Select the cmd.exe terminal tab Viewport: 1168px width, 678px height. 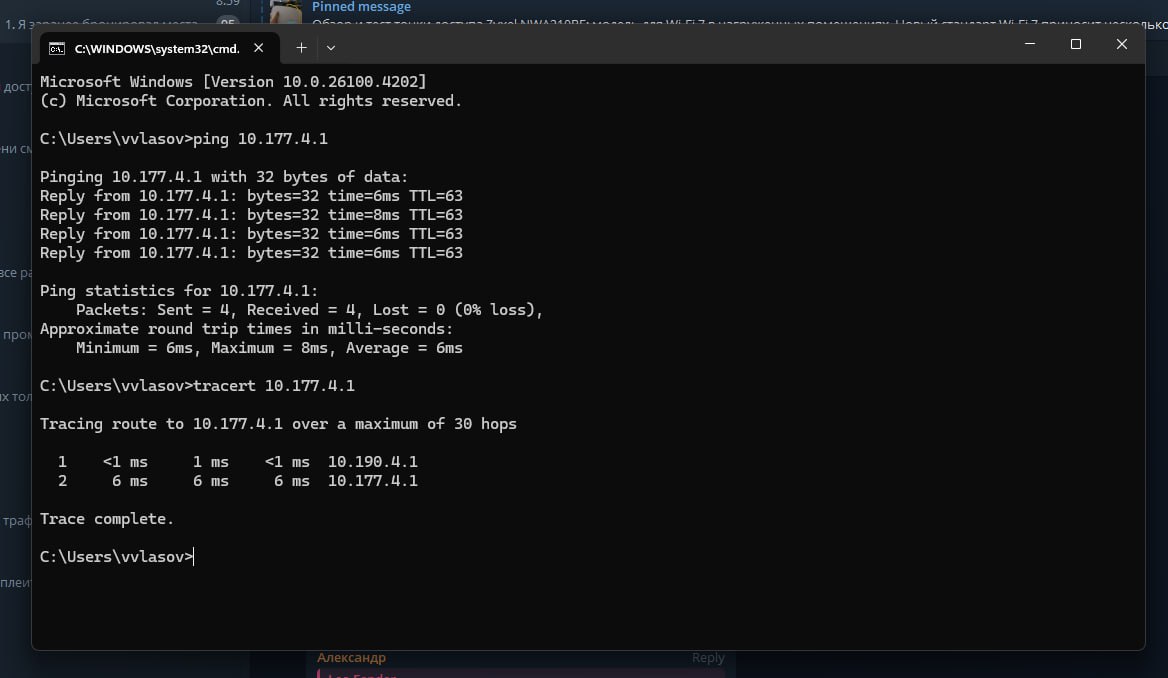(x=159, y=48)
